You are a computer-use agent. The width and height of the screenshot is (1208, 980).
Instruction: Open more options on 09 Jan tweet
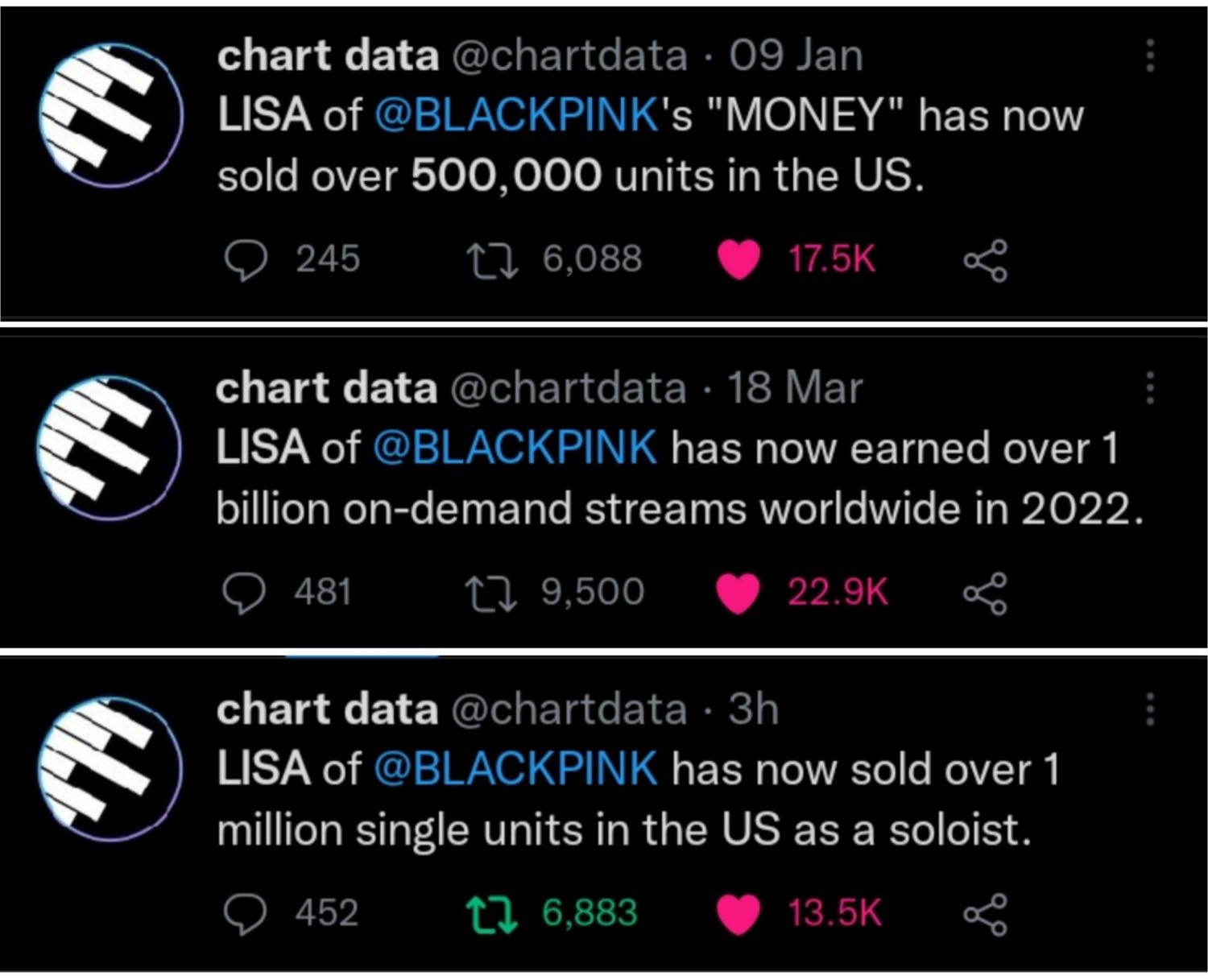tap(1150, 56)
